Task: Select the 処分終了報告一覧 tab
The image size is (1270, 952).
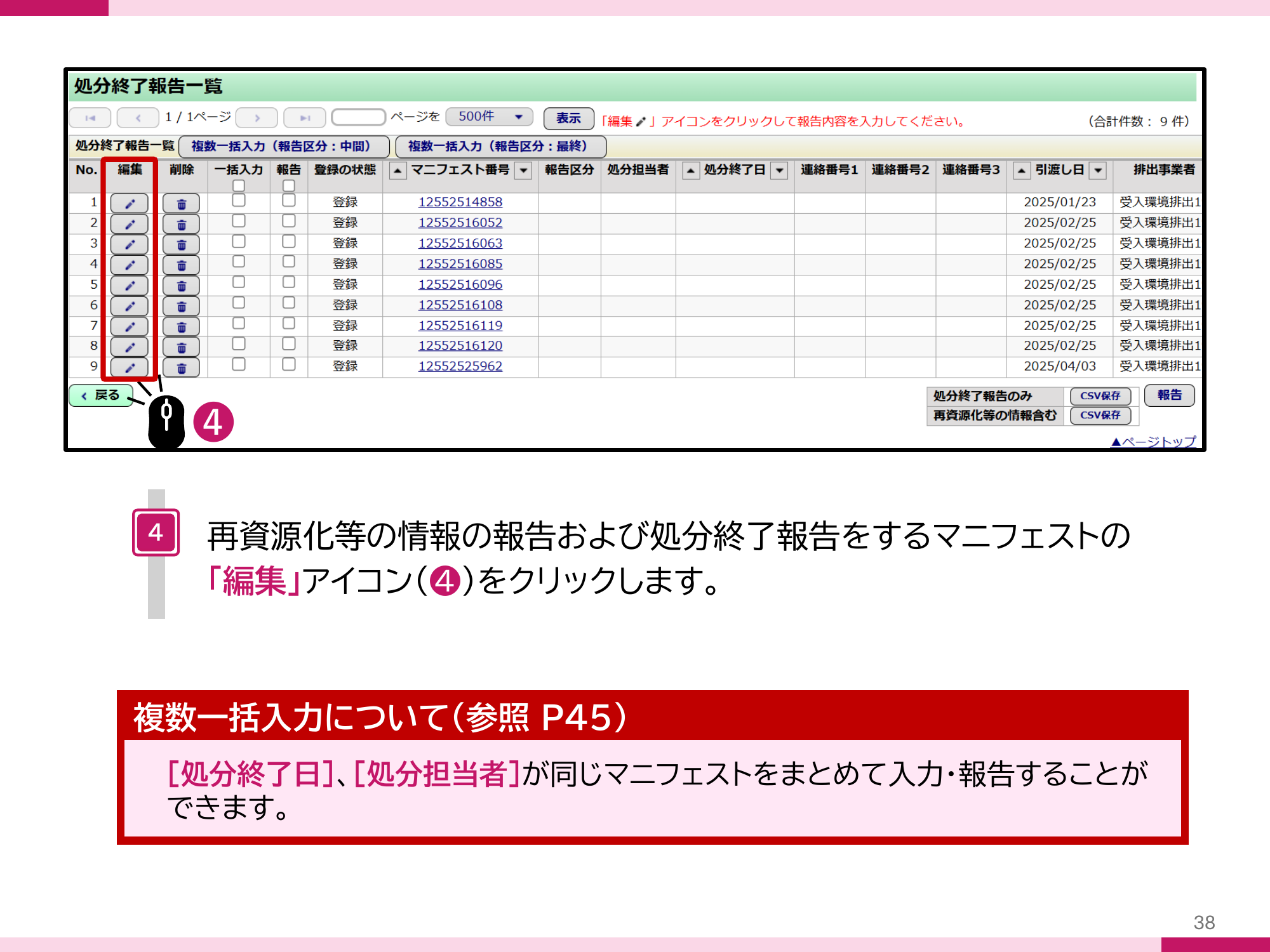Action: (124, 146)
